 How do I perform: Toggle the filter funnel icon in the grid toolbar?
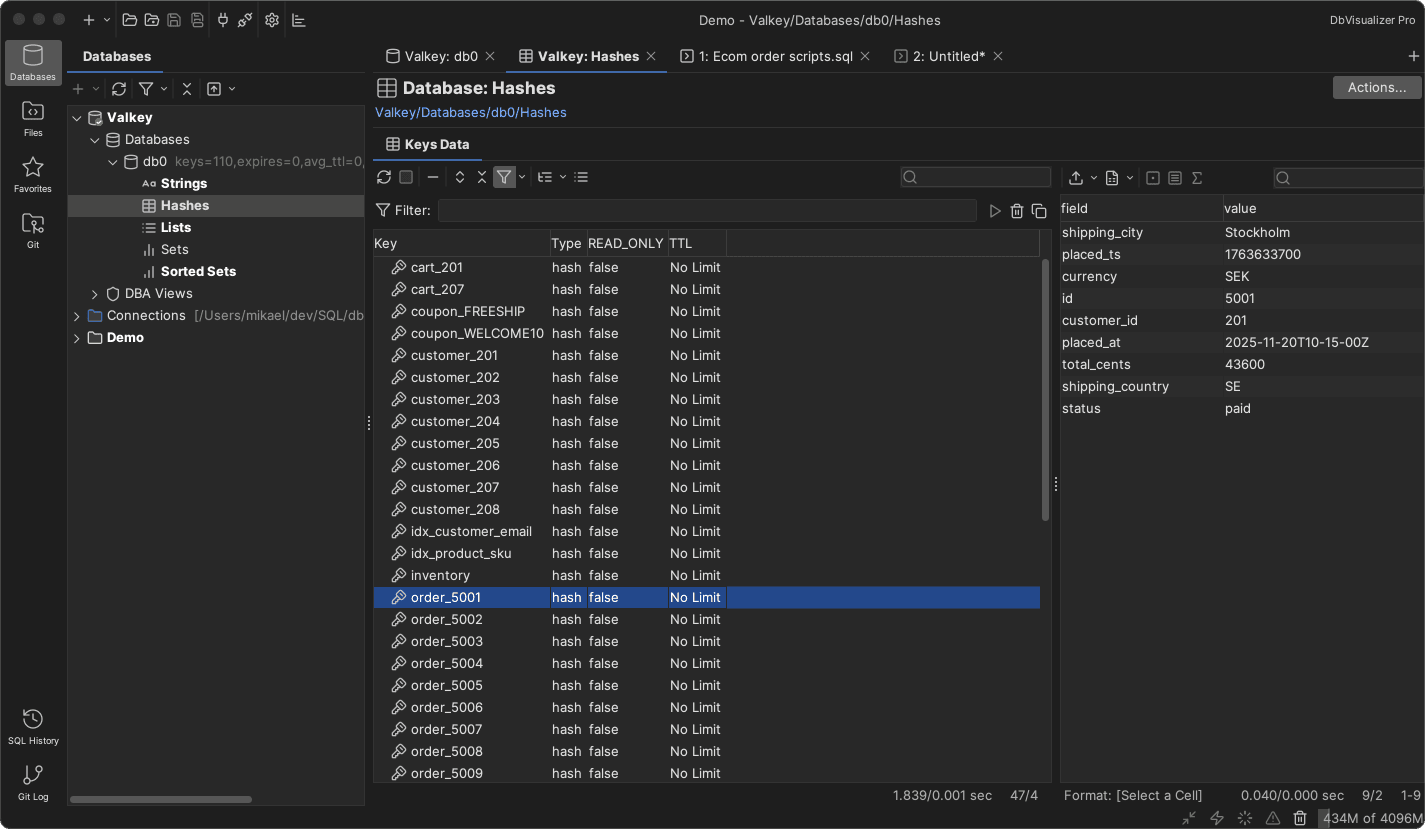tap(506, 177)
